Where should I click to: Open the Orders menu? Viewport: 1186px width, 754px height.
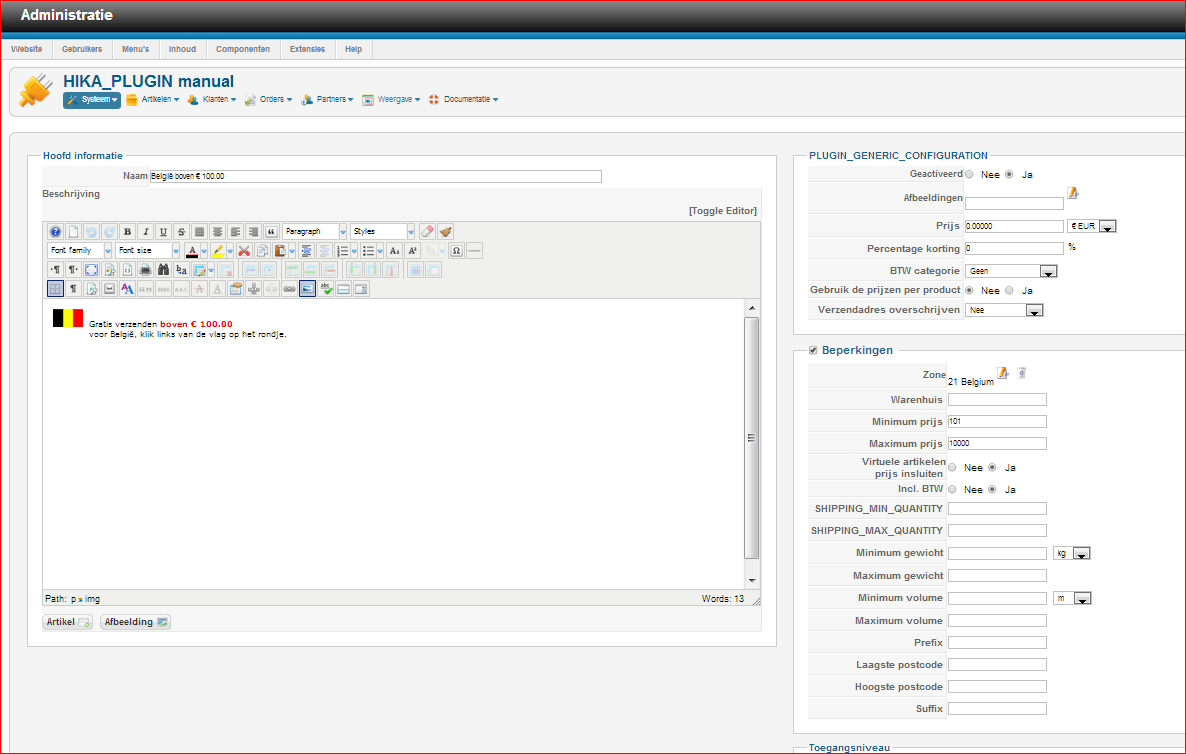coord(269,100)
